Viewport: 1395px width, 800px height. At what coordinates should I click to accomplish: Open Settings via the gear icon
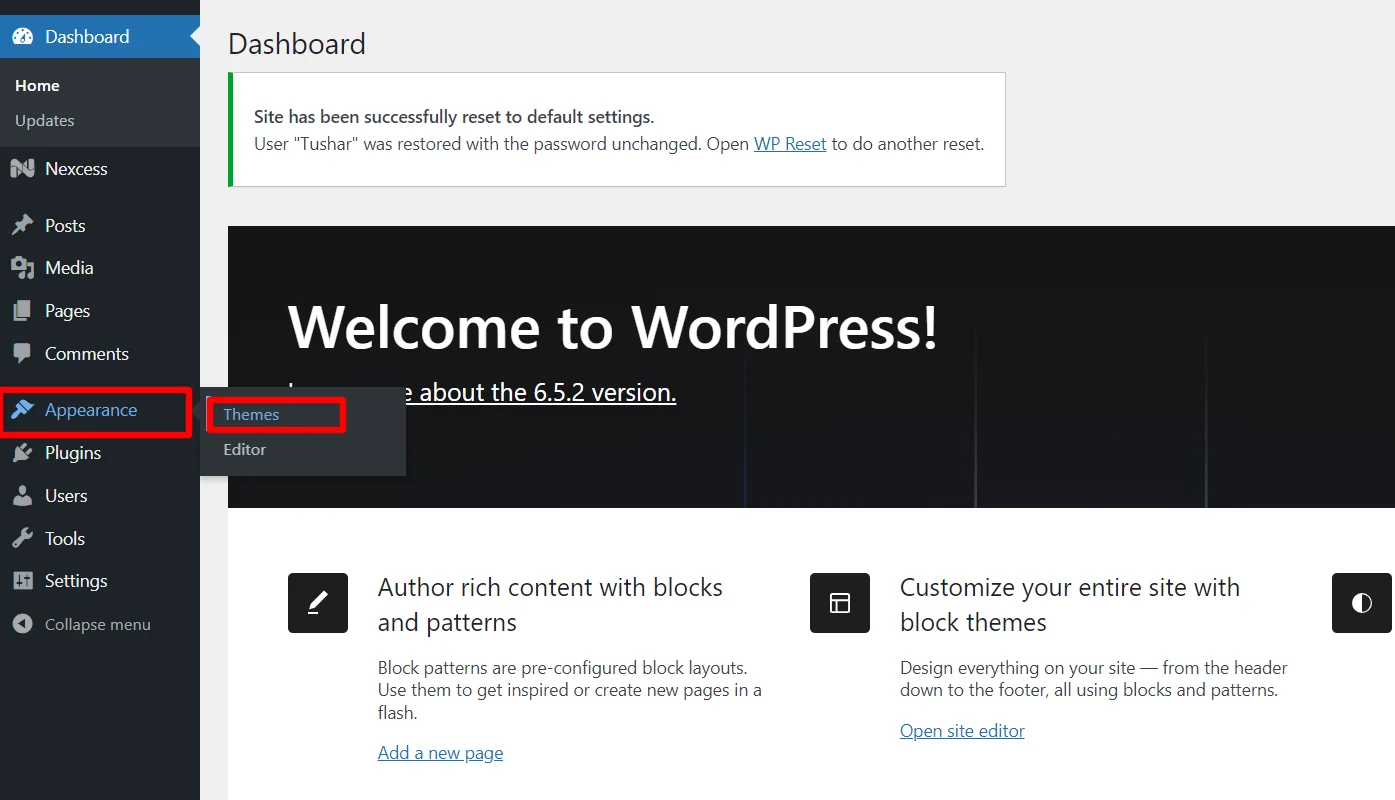click(22, 580)
